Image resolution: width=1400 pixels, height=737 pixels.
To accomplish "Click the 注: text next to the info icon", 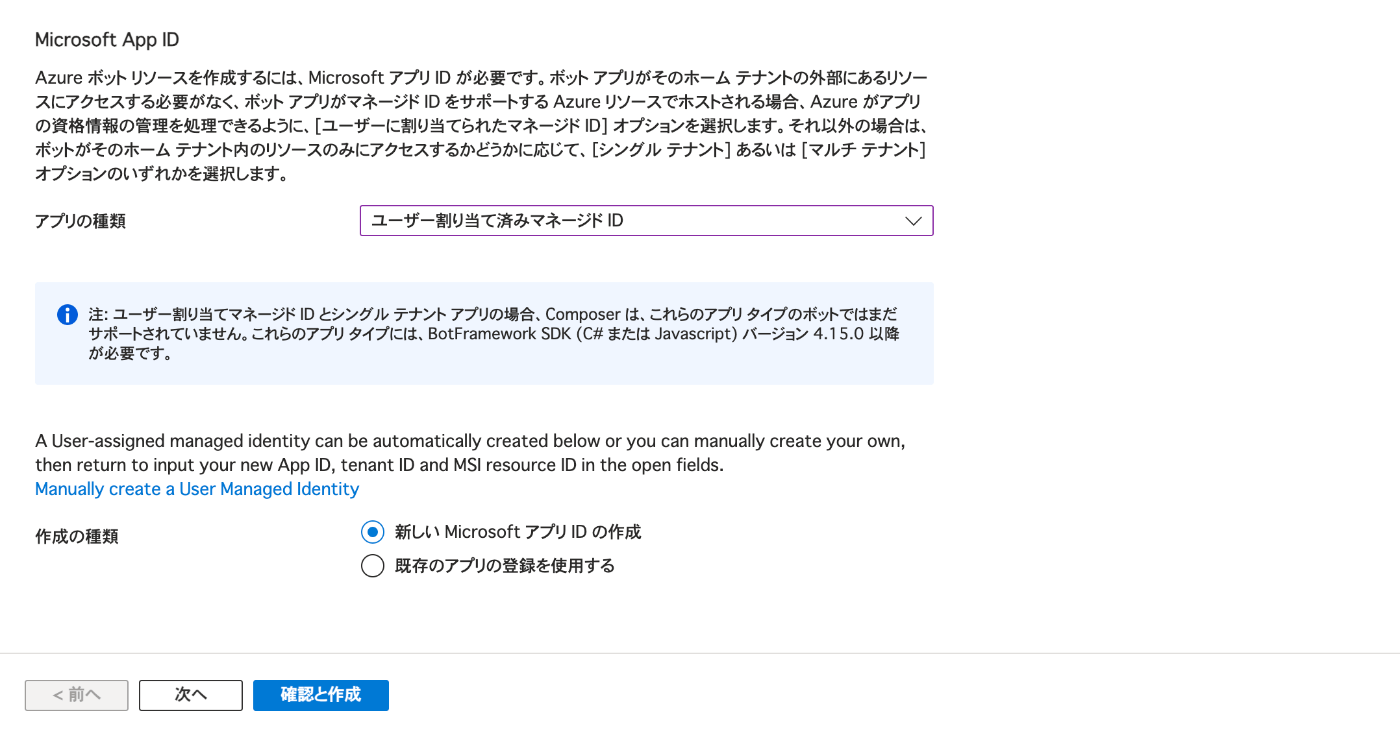I will [98, 315].
